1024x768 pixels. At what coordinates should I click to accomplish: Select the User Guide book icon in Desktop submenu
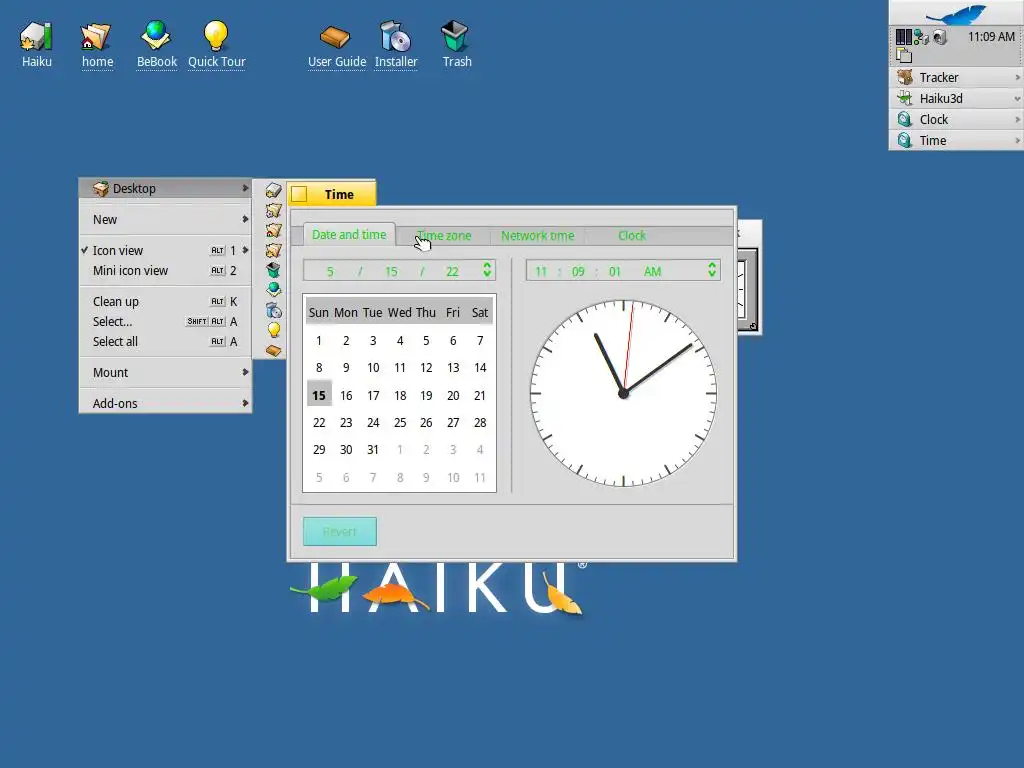[x=274, y=351]
